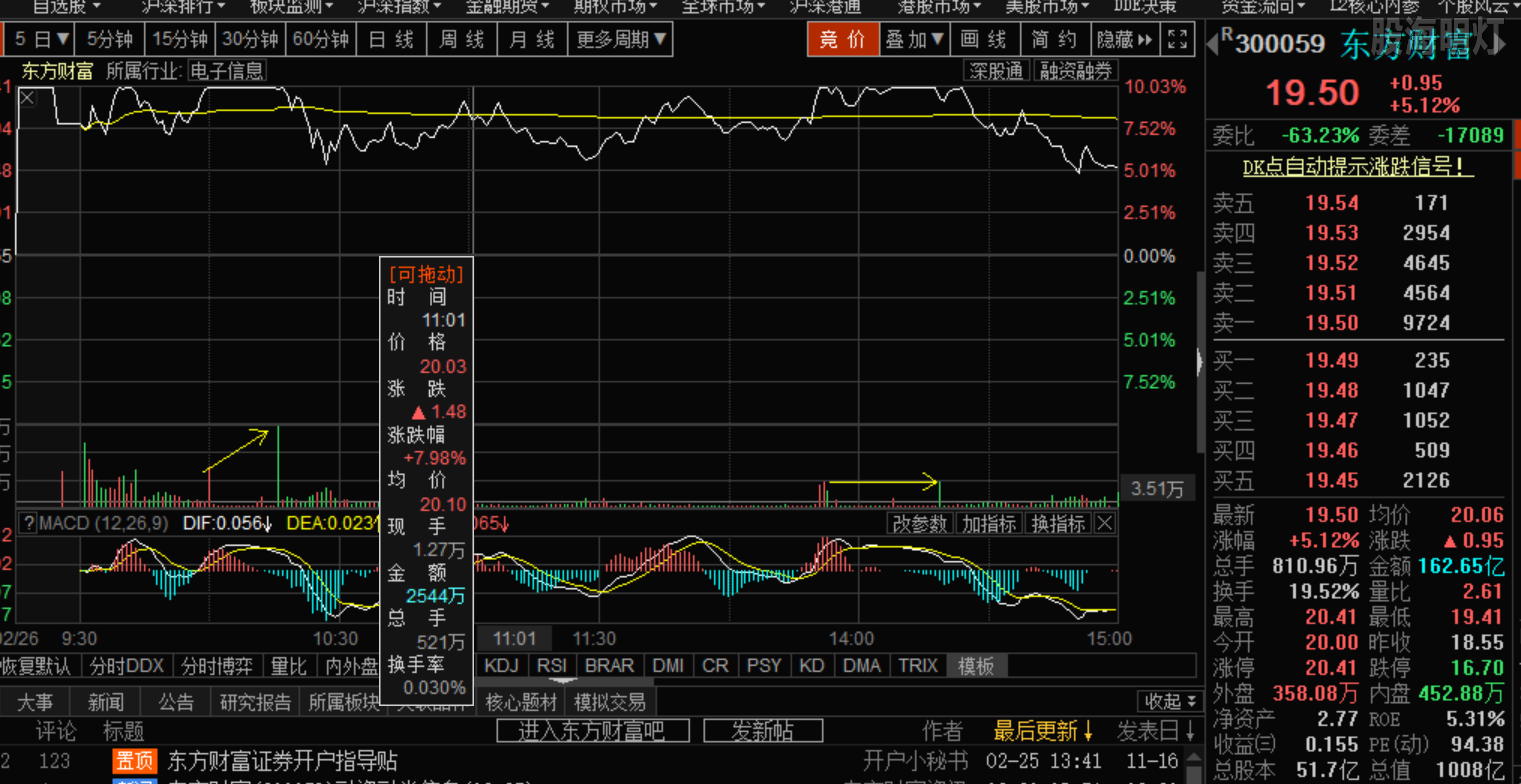Viewport: 1521px width, 784px height.
Task: Open the 叠加 overlay dropdown
Action: coord(913,41)
